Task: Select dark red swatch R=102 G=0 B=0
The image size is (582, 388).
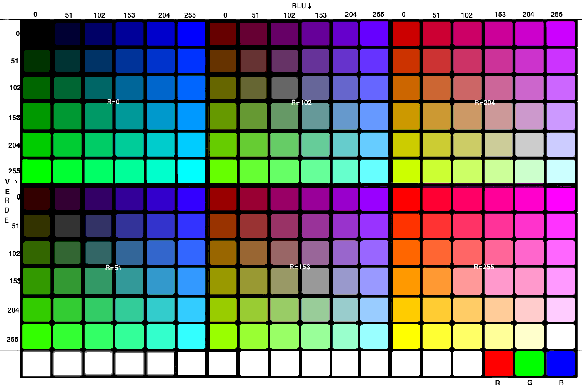Action: click(x=223, y=34)
